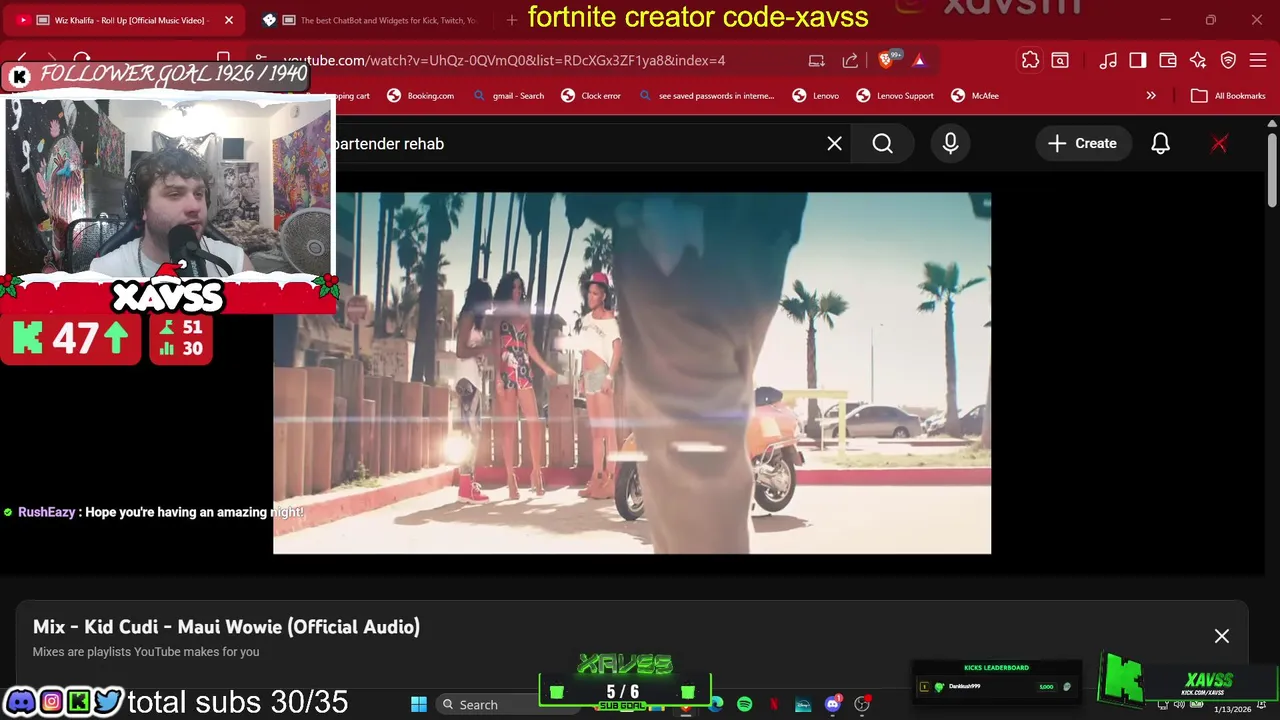Open Brave Shields lion icon
Viewport: 1280px width, 720px height.
tap(887, 60)
